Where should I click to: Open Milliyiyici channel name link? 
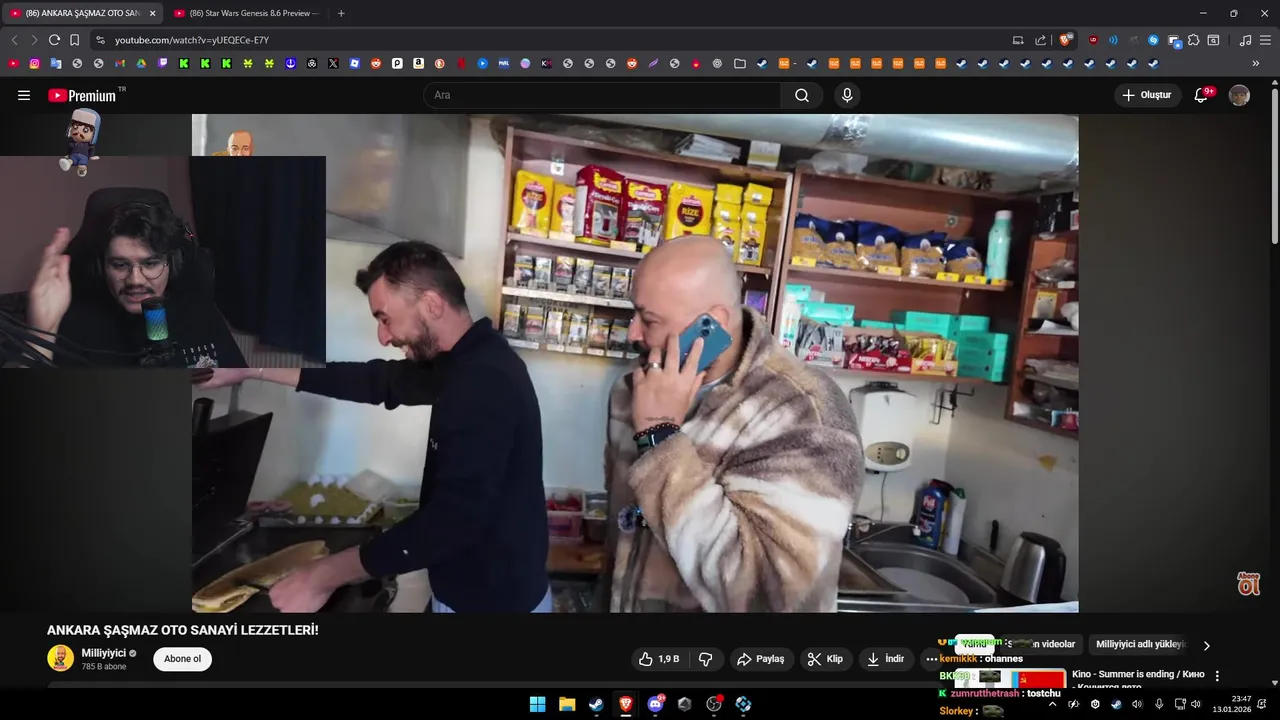pos(104,653)
